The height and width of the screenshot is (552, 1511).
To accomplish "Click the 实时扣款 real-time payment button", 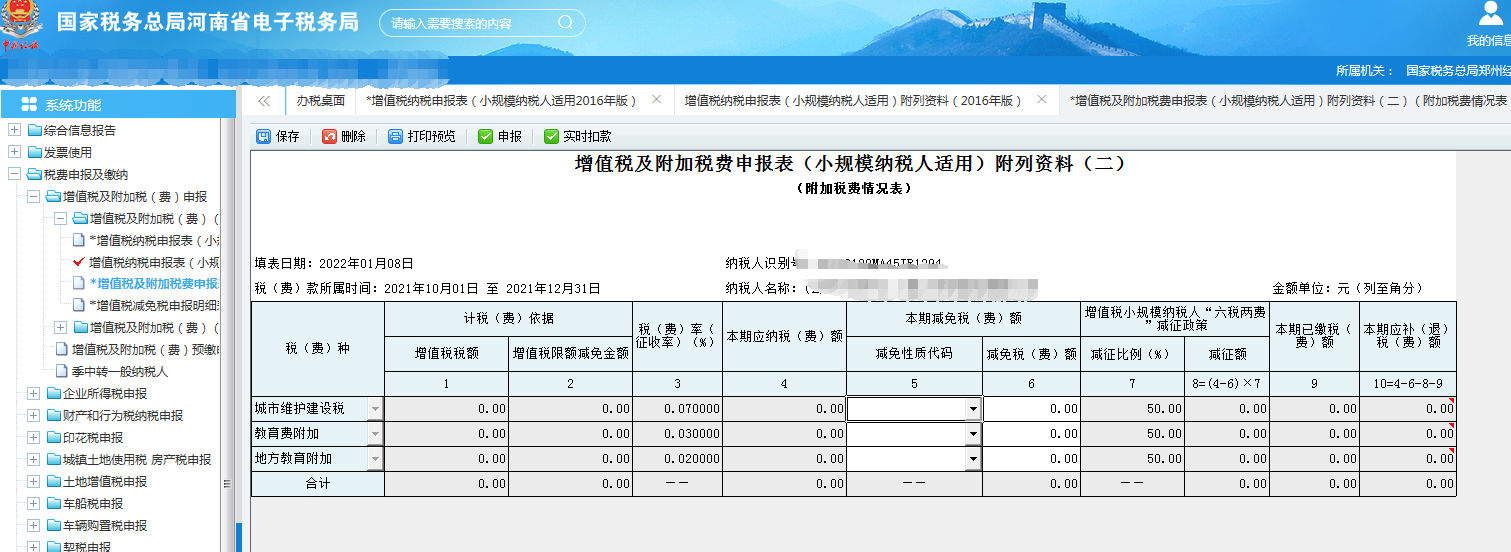I will [578, 137].
